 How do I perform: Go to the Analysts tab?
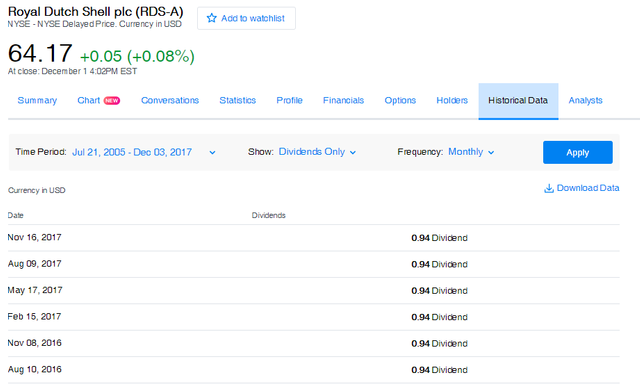click(585, 100)
